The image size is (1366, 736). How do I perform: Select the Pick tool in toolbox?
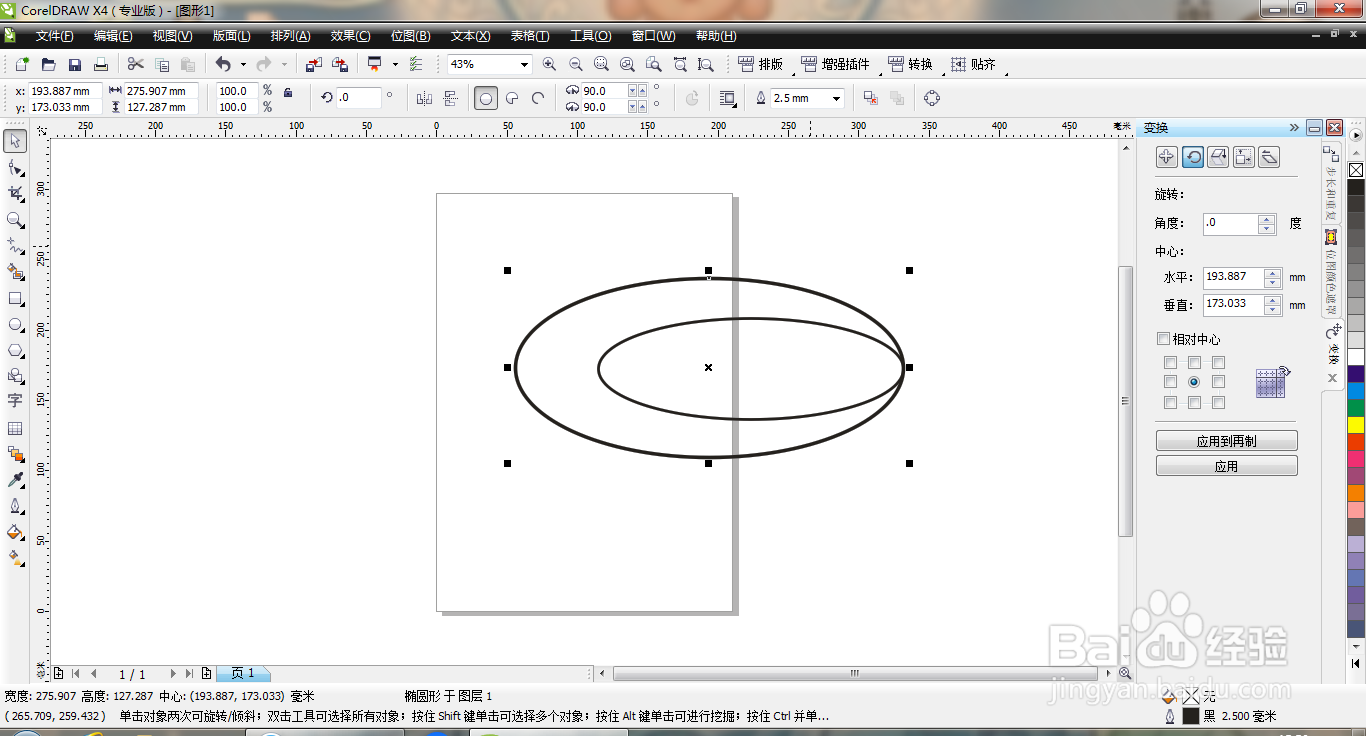[15, 141]
